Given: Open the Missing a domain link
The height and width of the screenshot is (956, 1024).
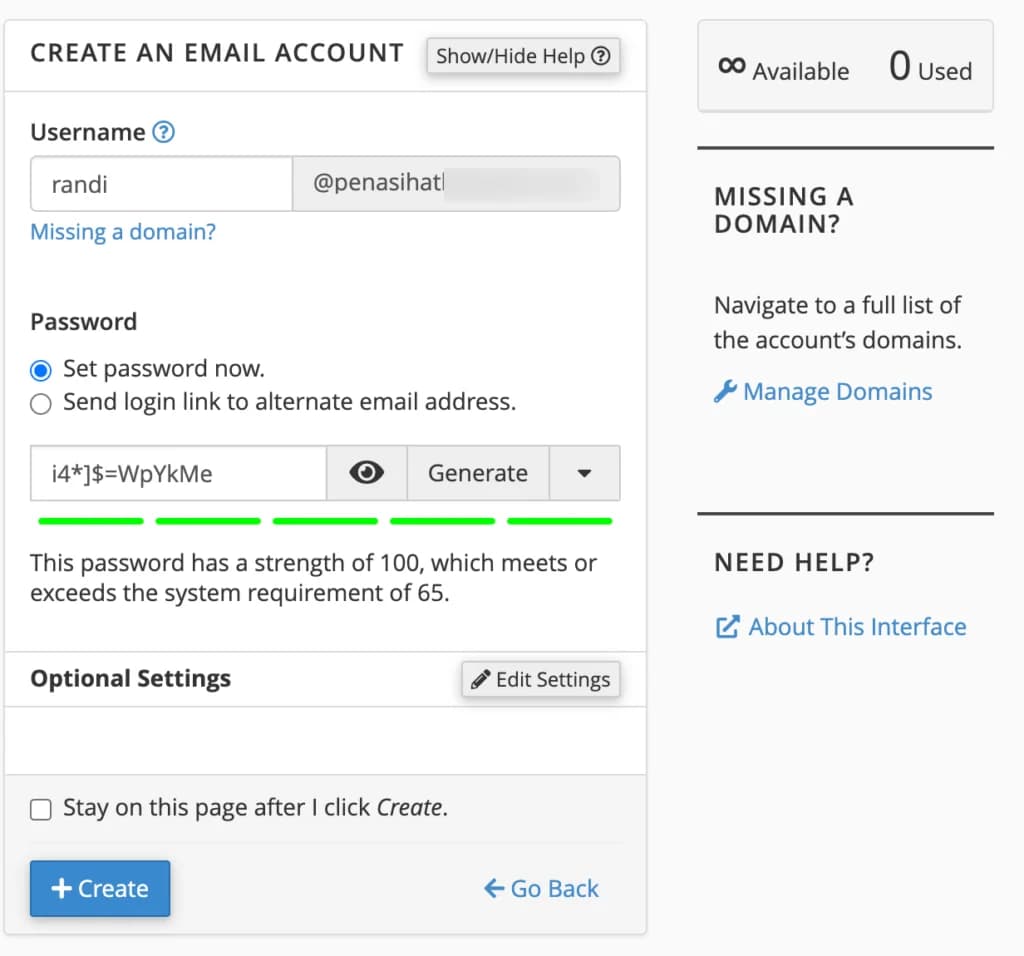Looking at the screenshot, I should (122, 231).
